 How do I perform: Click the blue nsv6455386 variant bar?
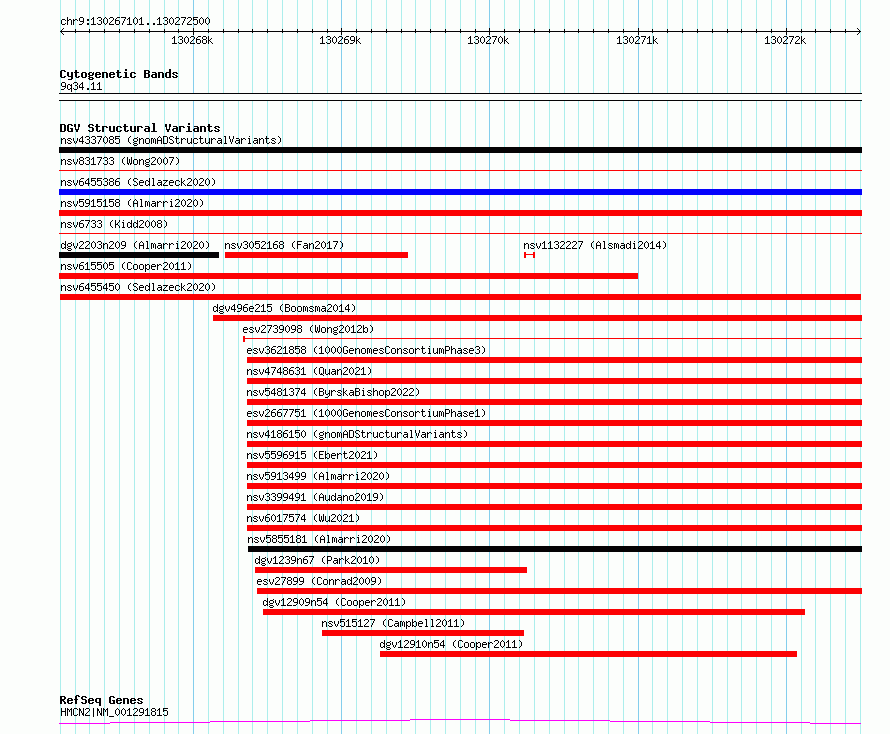click(460, 192)
